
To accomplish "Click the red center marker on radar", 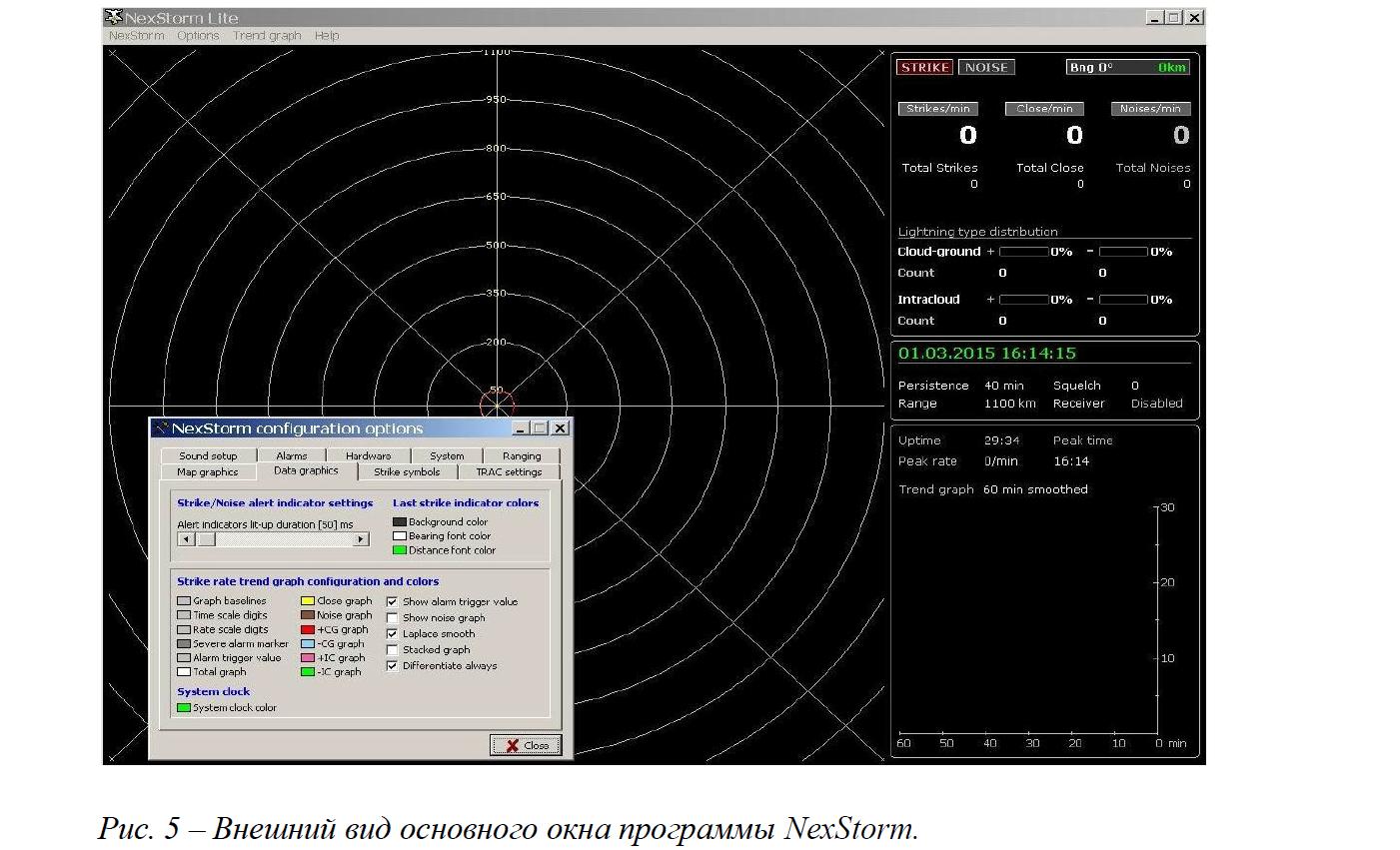I will 497,405.
